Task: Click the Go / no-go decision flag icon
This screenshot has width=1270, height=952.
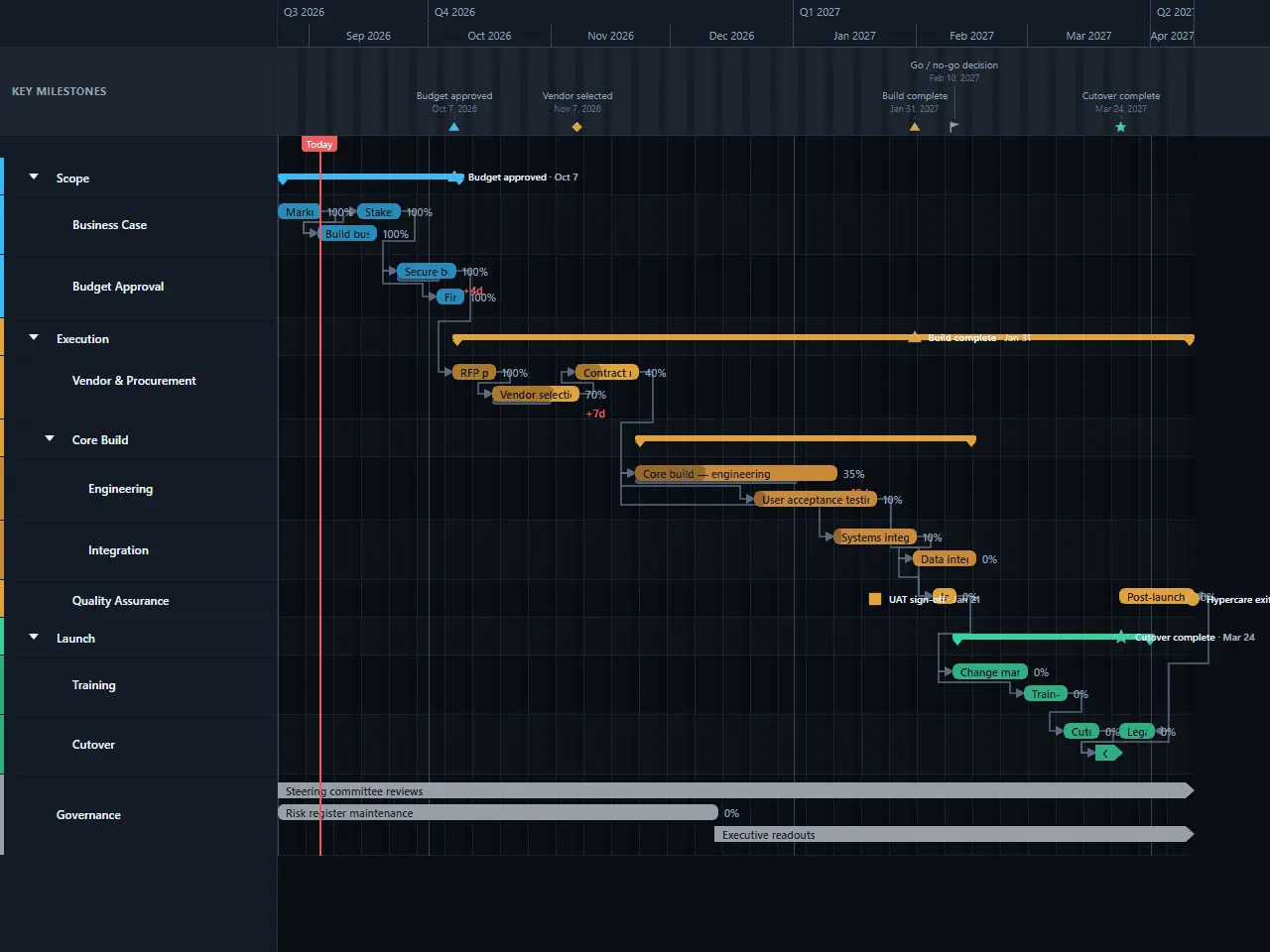Action: pos(953,127)
